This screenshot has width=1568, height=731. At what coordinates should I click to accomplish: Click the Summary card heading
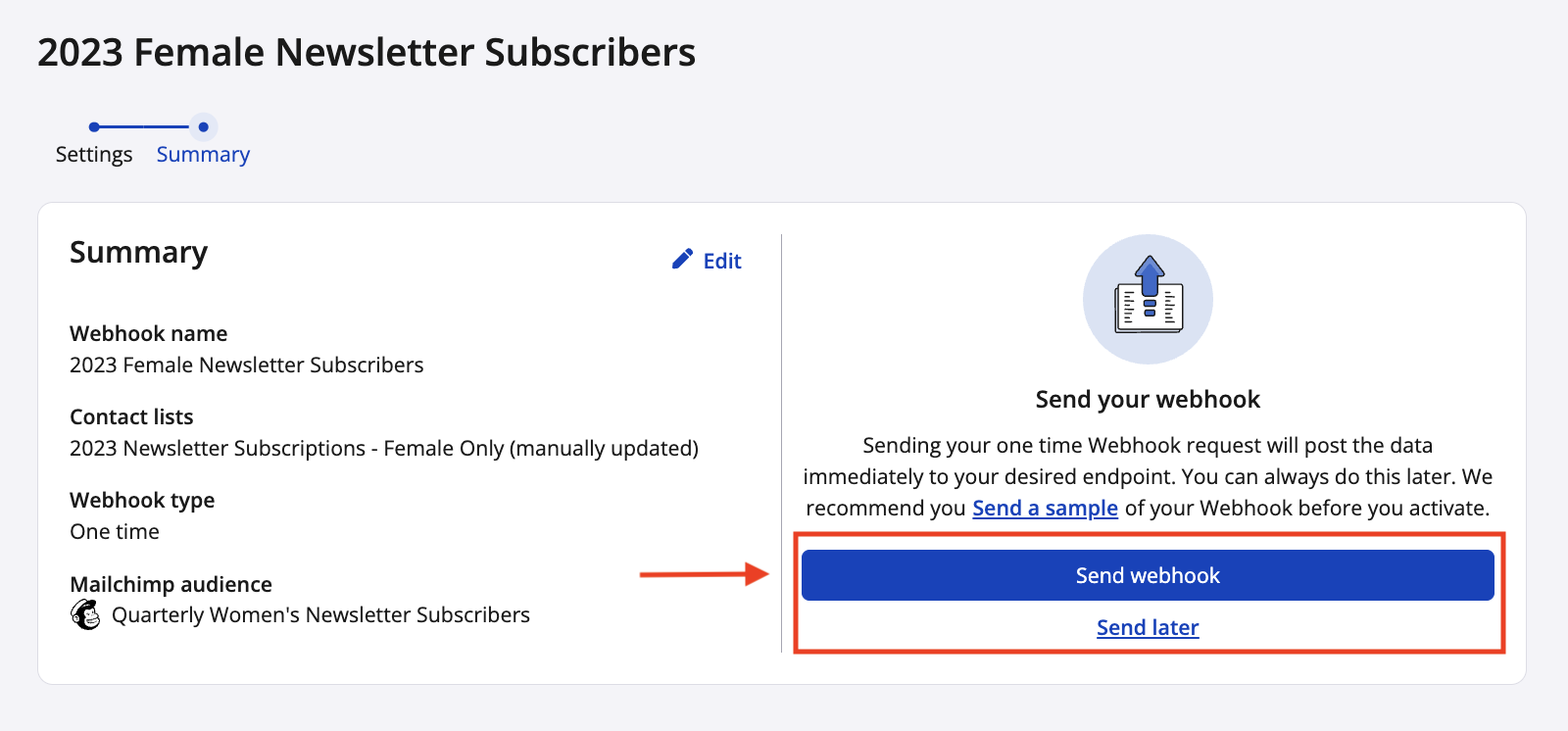click(138, 253)
